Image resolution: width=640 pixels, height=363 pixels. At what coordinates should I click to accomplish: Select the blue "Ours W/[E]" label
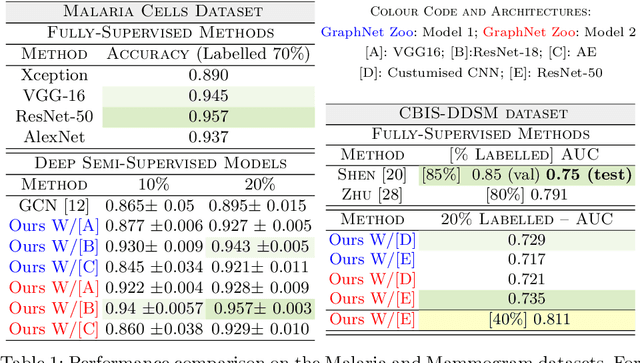(372, 259)
